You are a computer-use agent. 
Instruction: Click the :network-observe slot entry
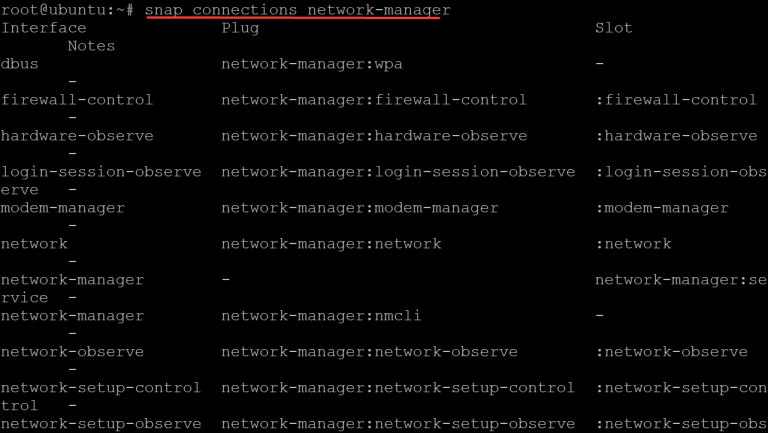(x=672, y=352)
